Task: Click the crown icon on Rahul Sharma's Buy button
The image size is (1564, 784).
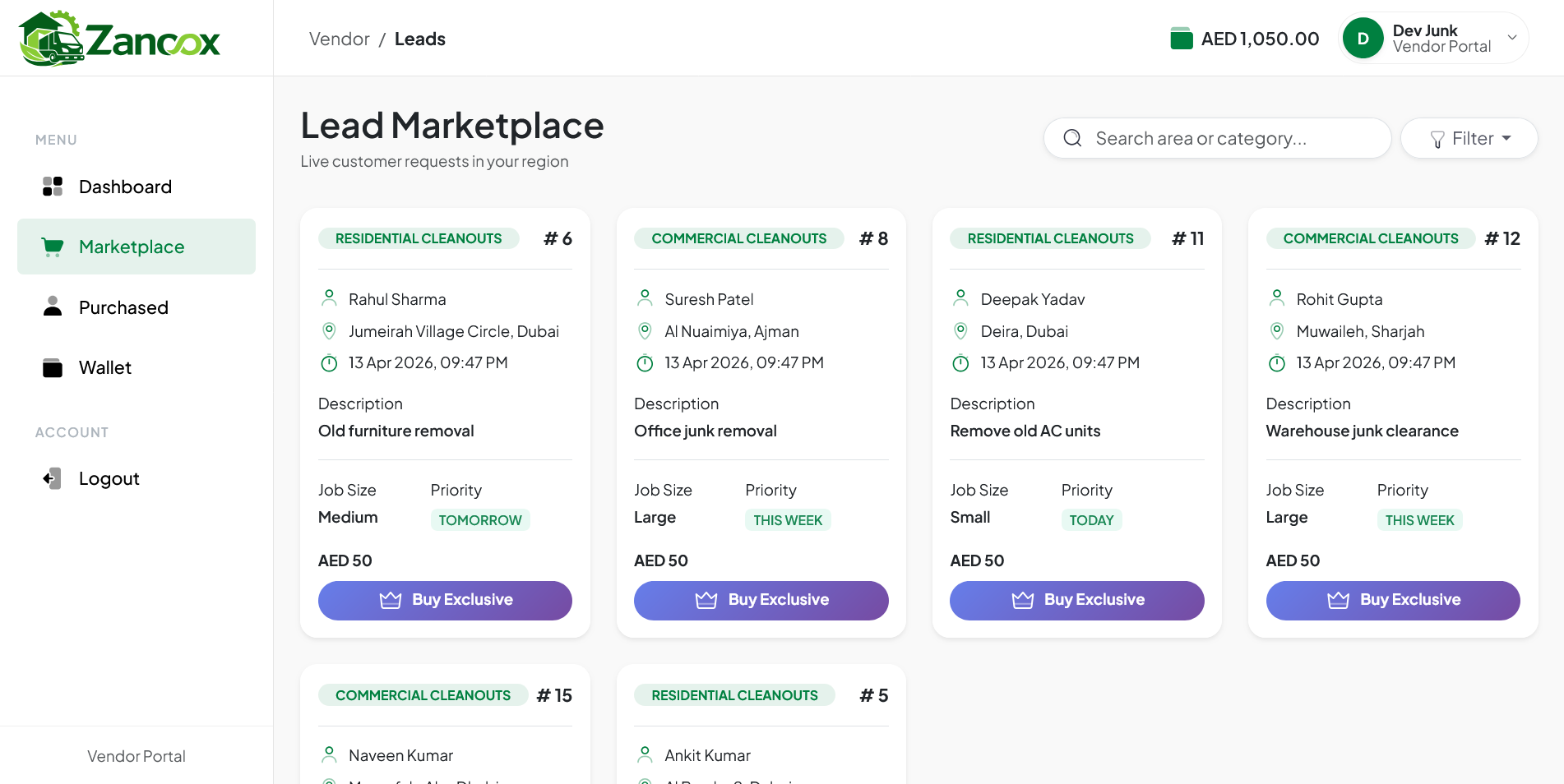Action: 391,600
